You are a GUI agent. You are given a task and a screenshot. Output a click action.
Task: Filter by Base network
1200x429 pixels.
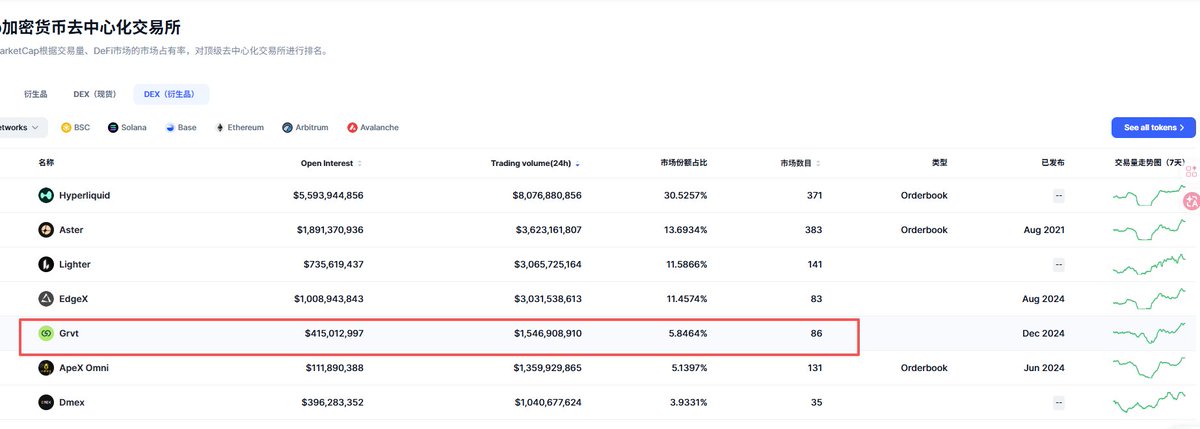click(x=181, y=128)
